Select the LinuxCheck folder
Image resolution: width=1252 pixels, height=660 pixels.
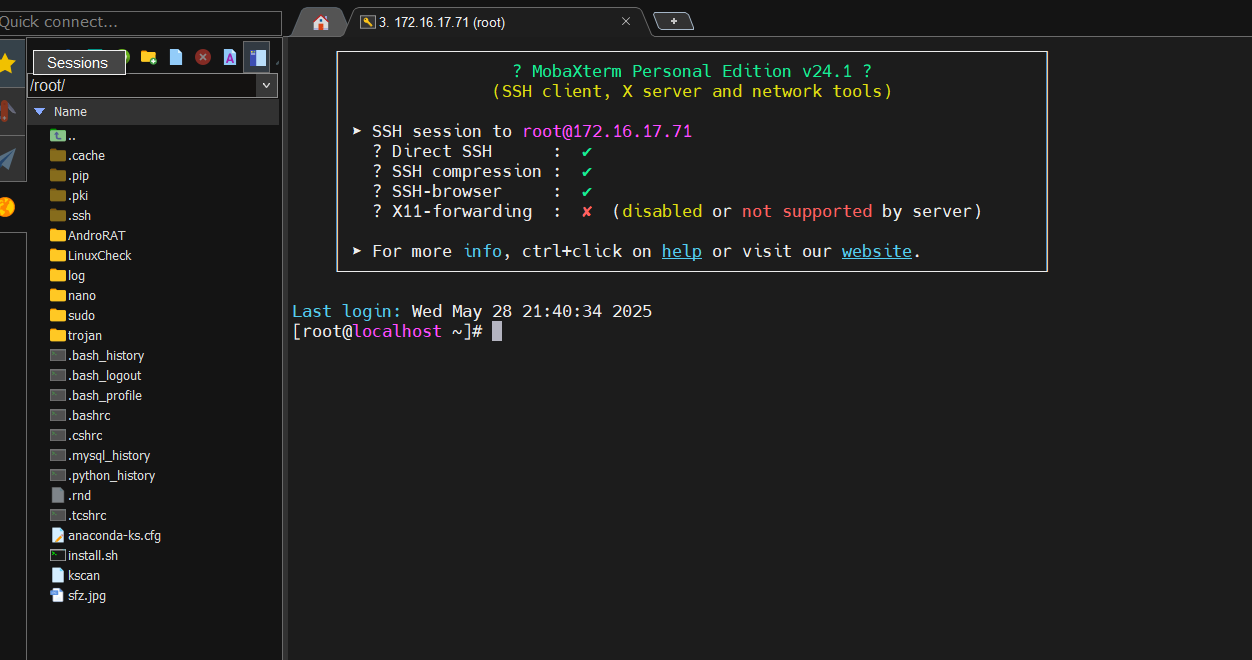[91, 255]
